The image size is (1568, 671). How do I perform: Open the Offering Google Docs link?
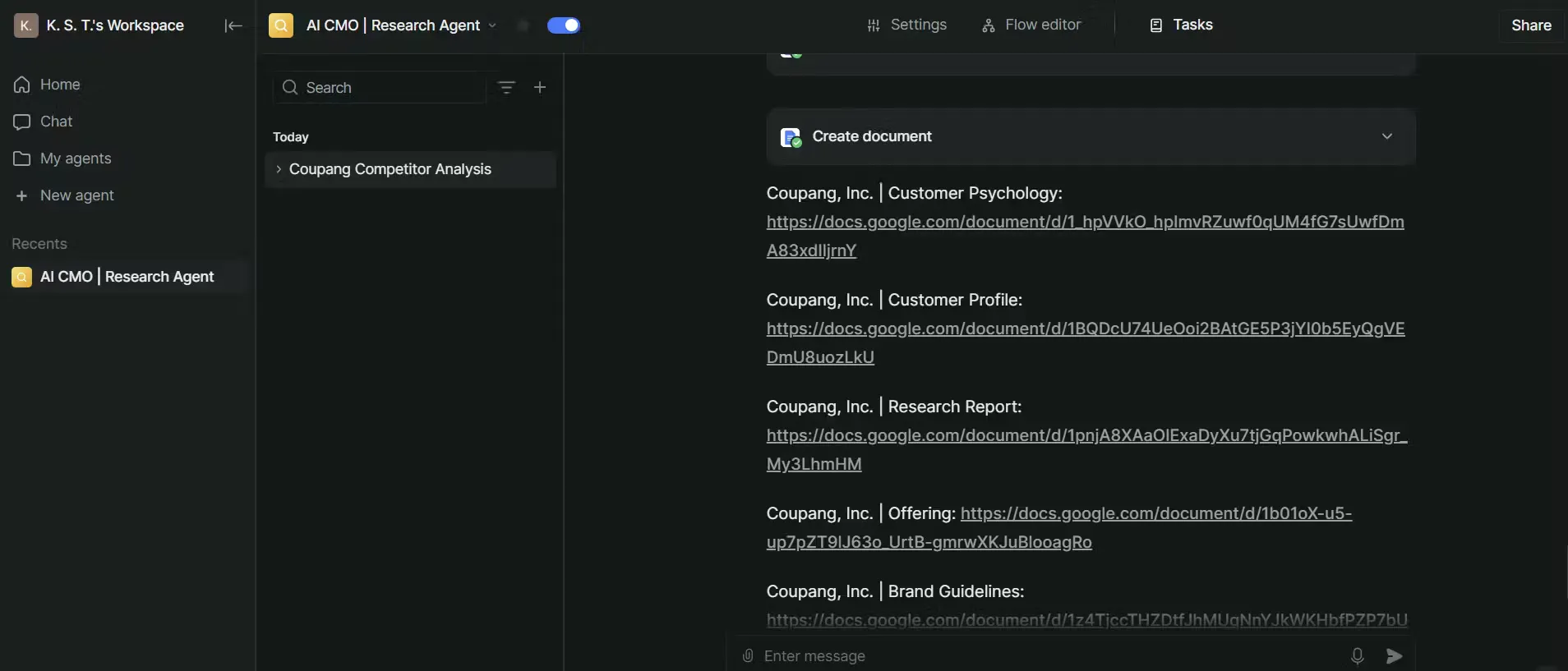pyautogui.click(x=1155, y=514)
